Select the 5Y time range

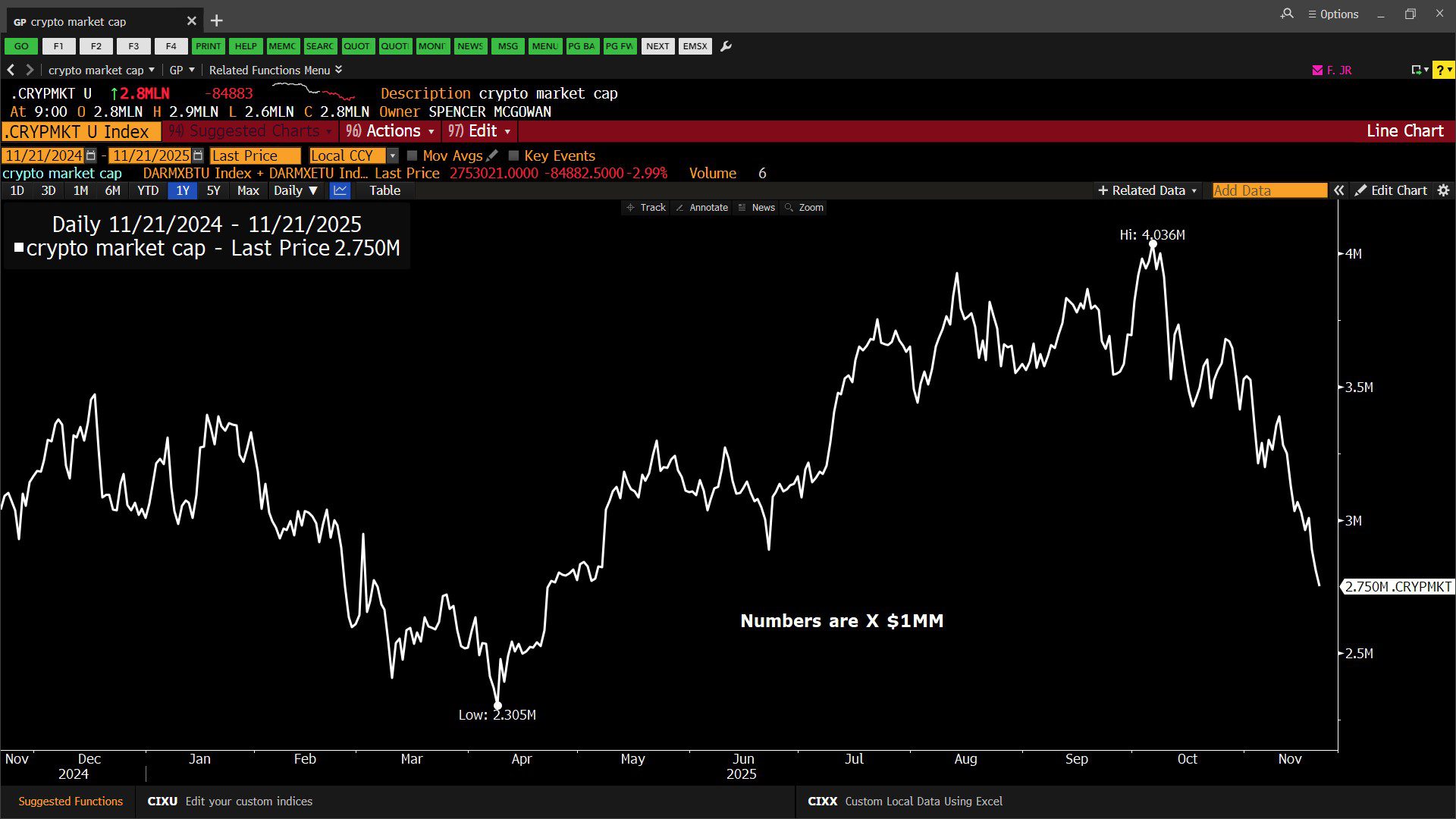click(x=213, y=190)
